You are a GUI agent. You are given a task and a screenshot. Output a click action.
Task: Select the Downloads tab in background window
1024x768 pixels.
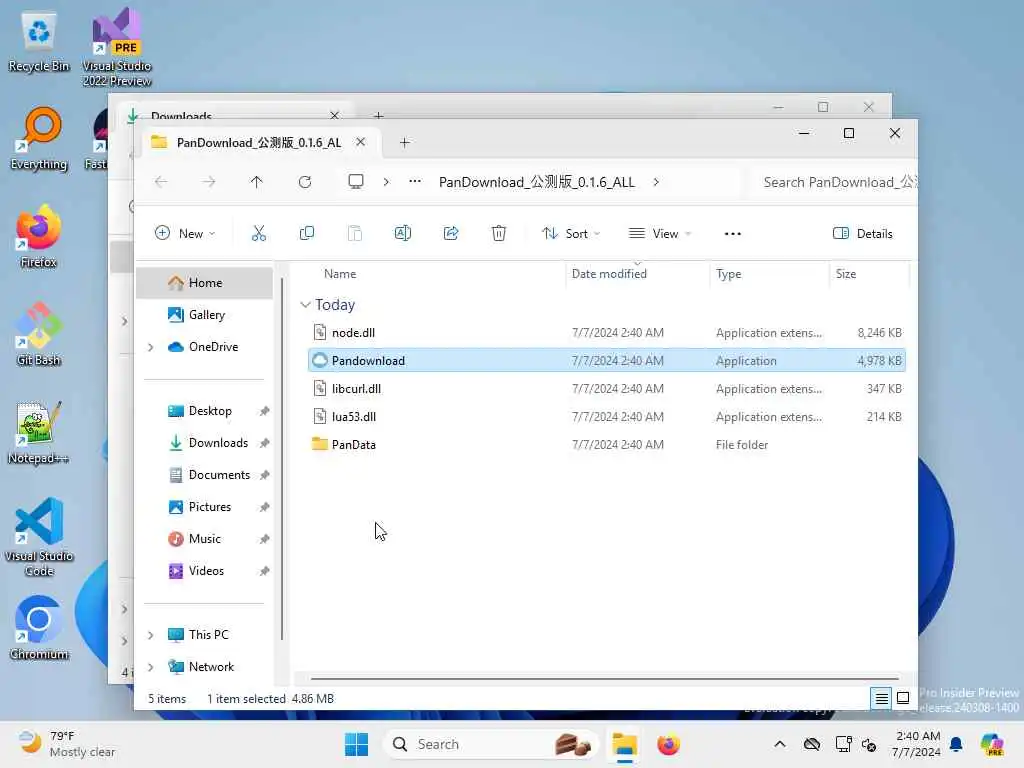tap(235, 112)
